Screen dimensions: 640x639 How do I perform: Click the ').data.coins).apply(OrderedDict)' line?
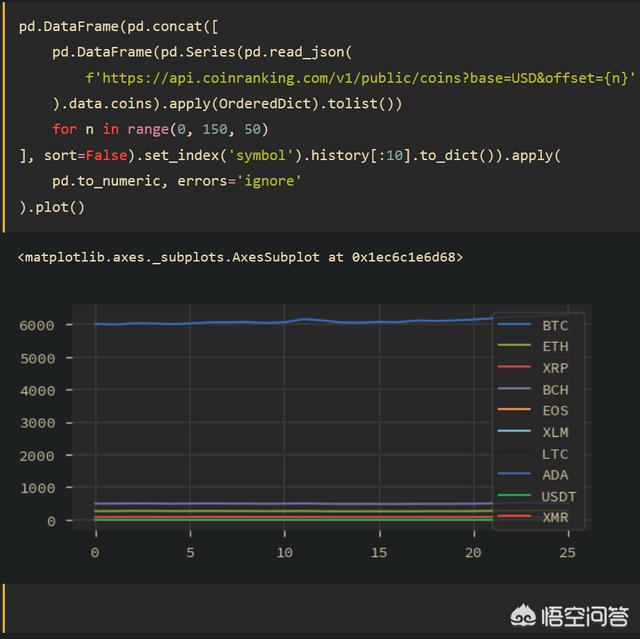pos(227,104)
